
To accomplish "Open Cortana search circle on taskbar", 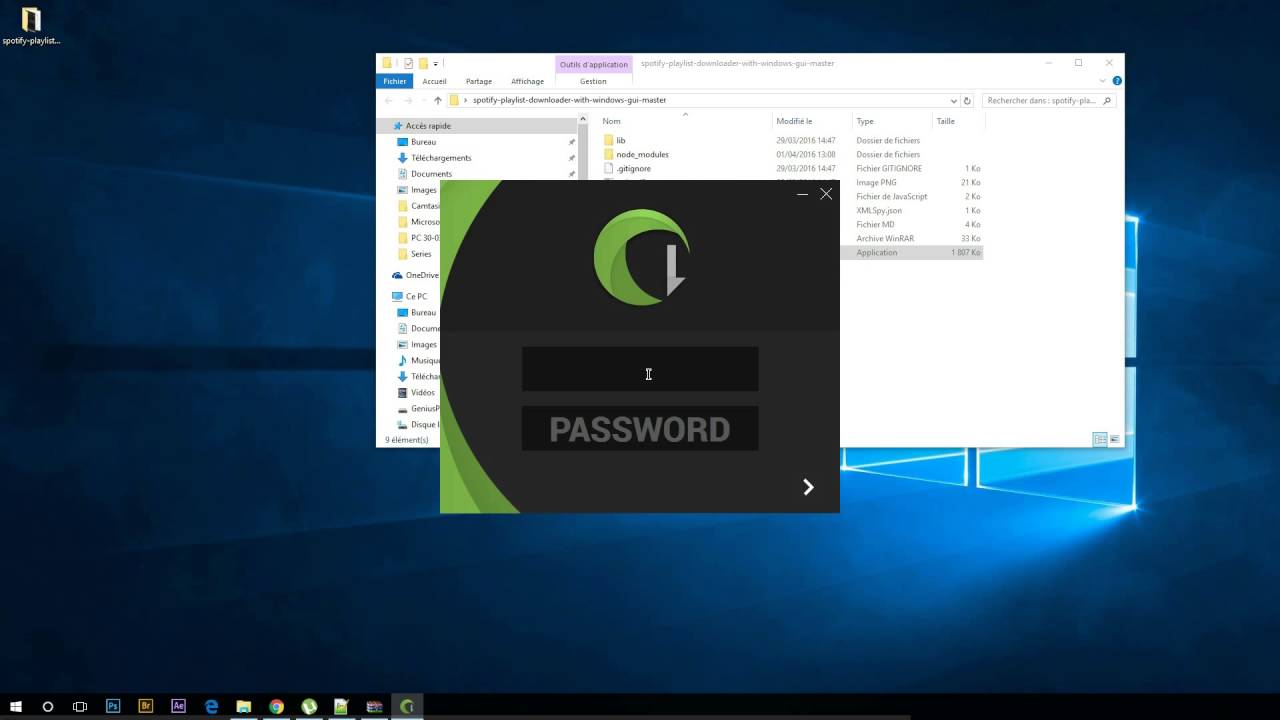I will pos(47,706).
